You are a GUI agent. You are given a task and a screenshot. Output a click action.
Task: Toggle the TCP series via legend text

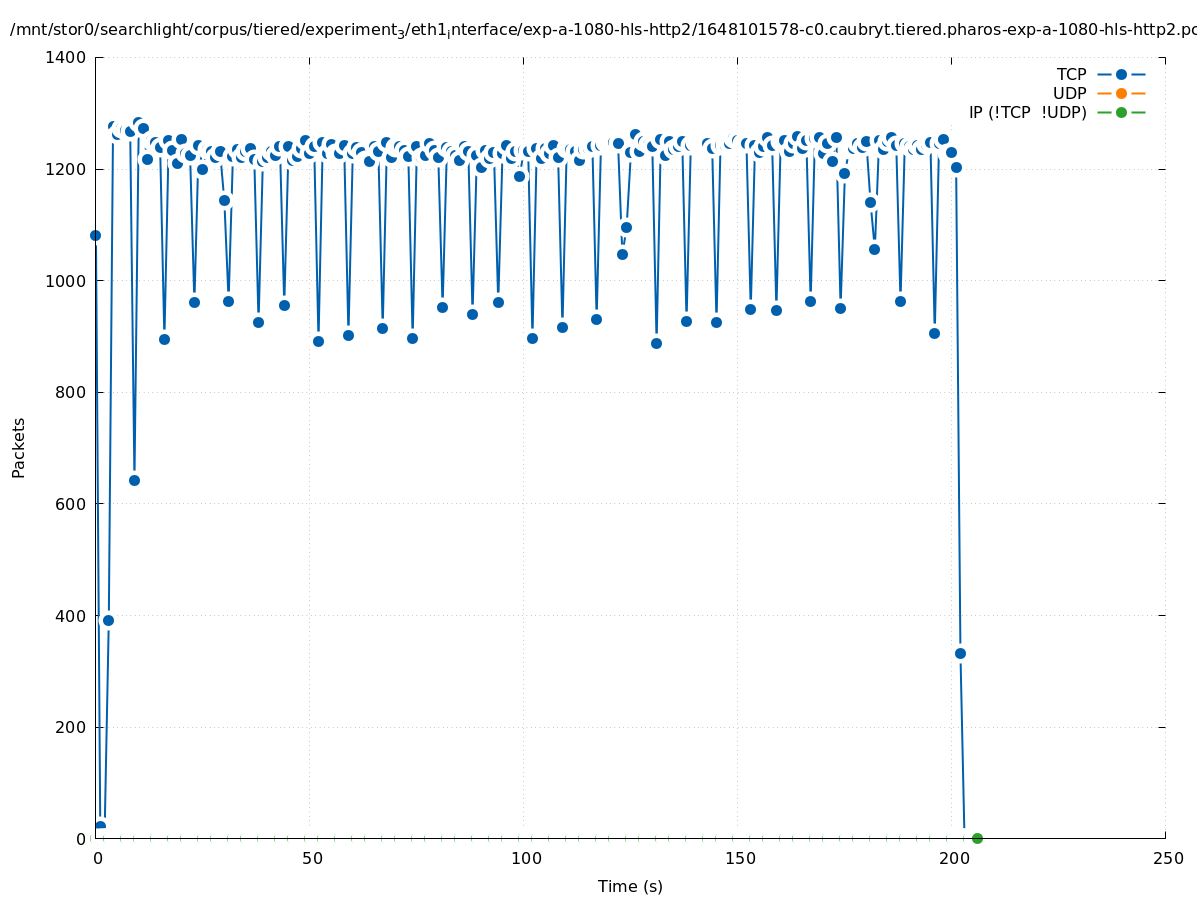[x=1071, y=74]
